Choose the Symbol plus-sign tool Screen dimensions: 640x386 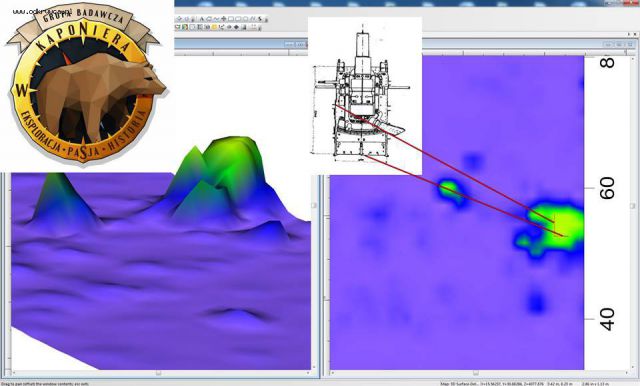[224, 19]
